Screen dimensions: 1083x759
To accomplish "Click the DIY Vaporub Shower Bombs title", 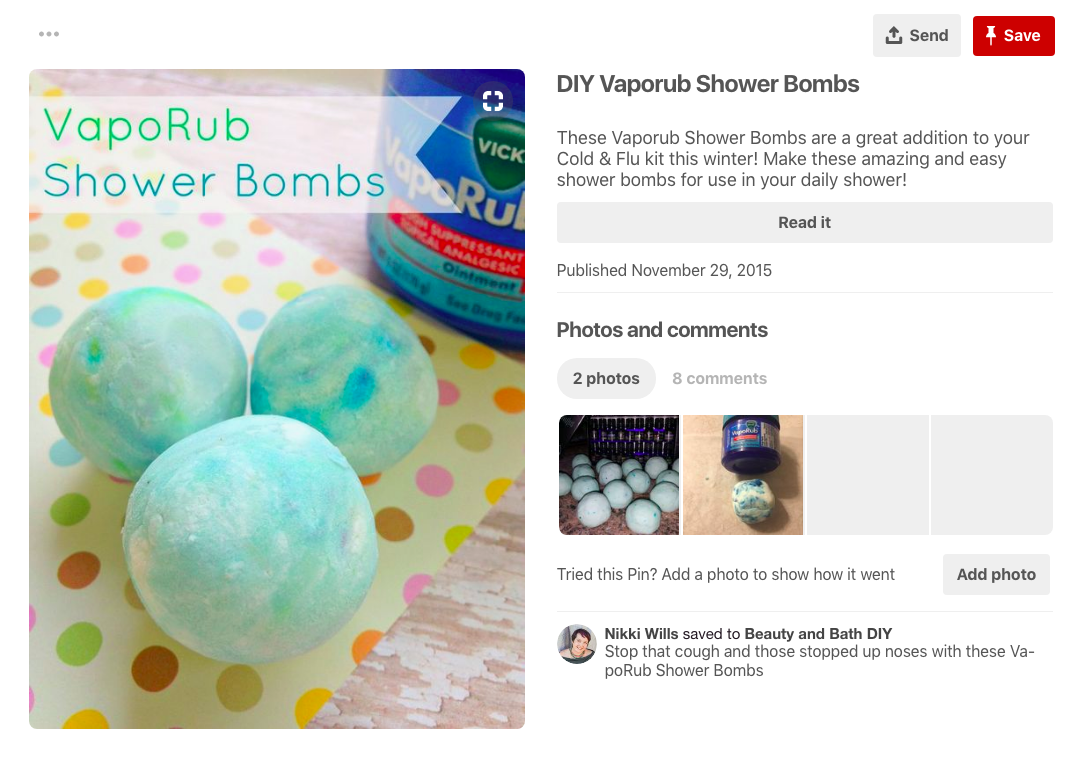I will pos(708,84).
